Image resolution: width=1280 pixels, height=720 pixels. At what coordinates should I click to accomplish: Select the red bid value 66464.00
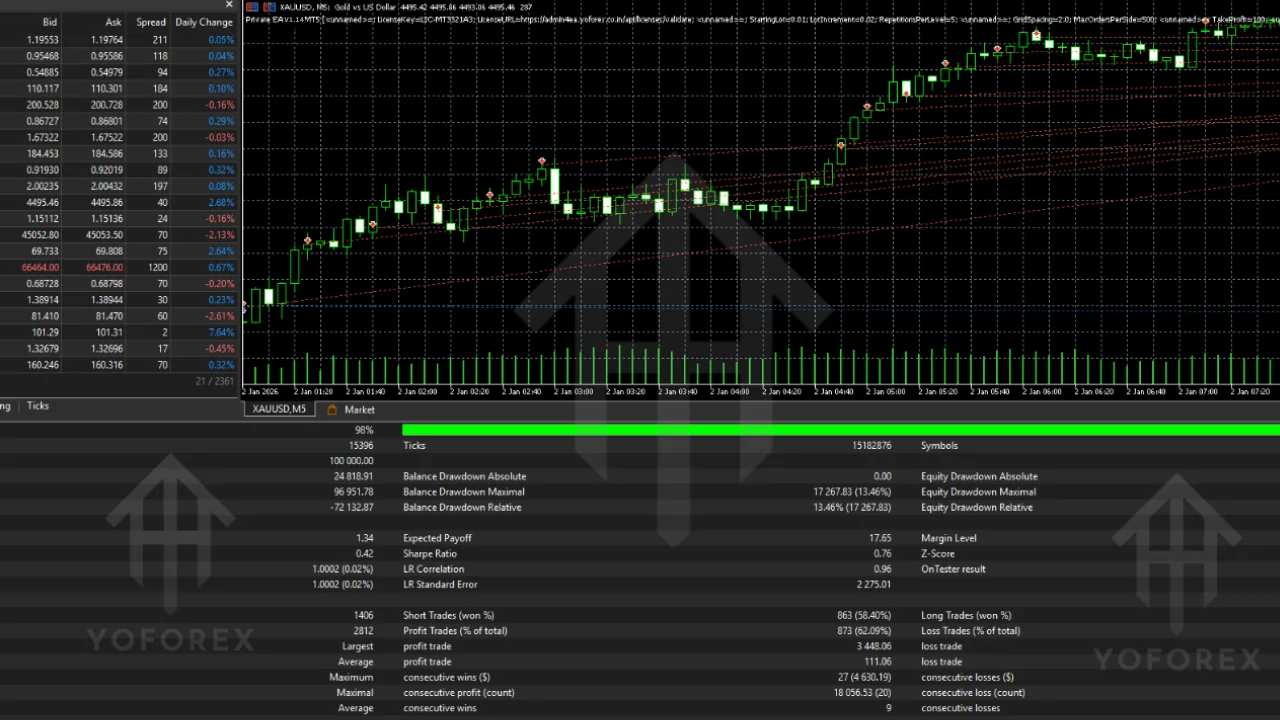pyautogui.click(x=41, y=268)
